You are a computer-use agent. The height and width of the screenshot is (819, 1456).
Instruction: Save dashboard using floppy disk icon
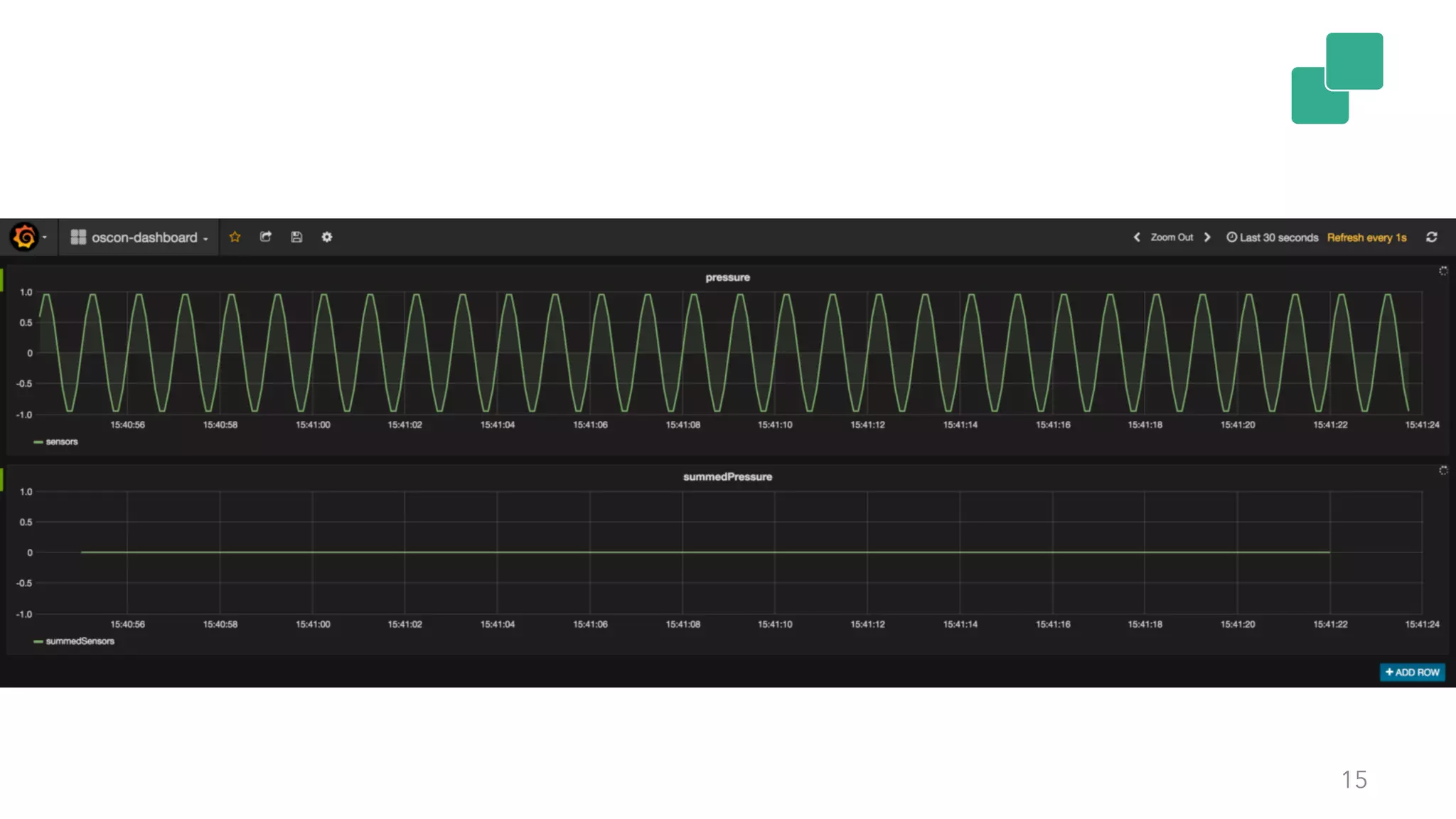pyautogui.click(x=296, y=237)
